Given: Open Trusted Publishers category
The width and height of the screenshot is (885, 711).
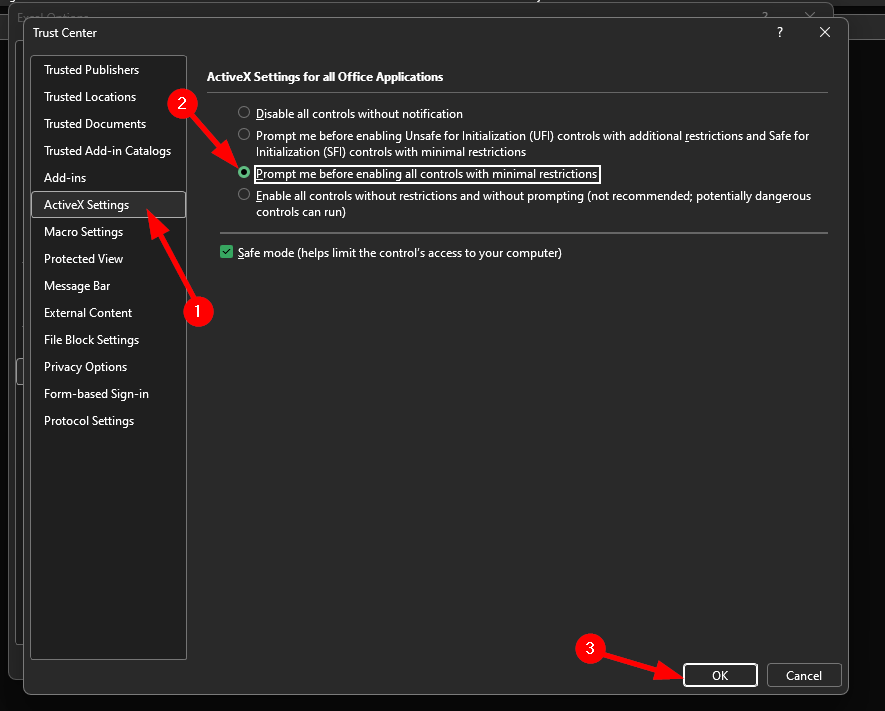Looking at the screenshot, I should [91, 70].
